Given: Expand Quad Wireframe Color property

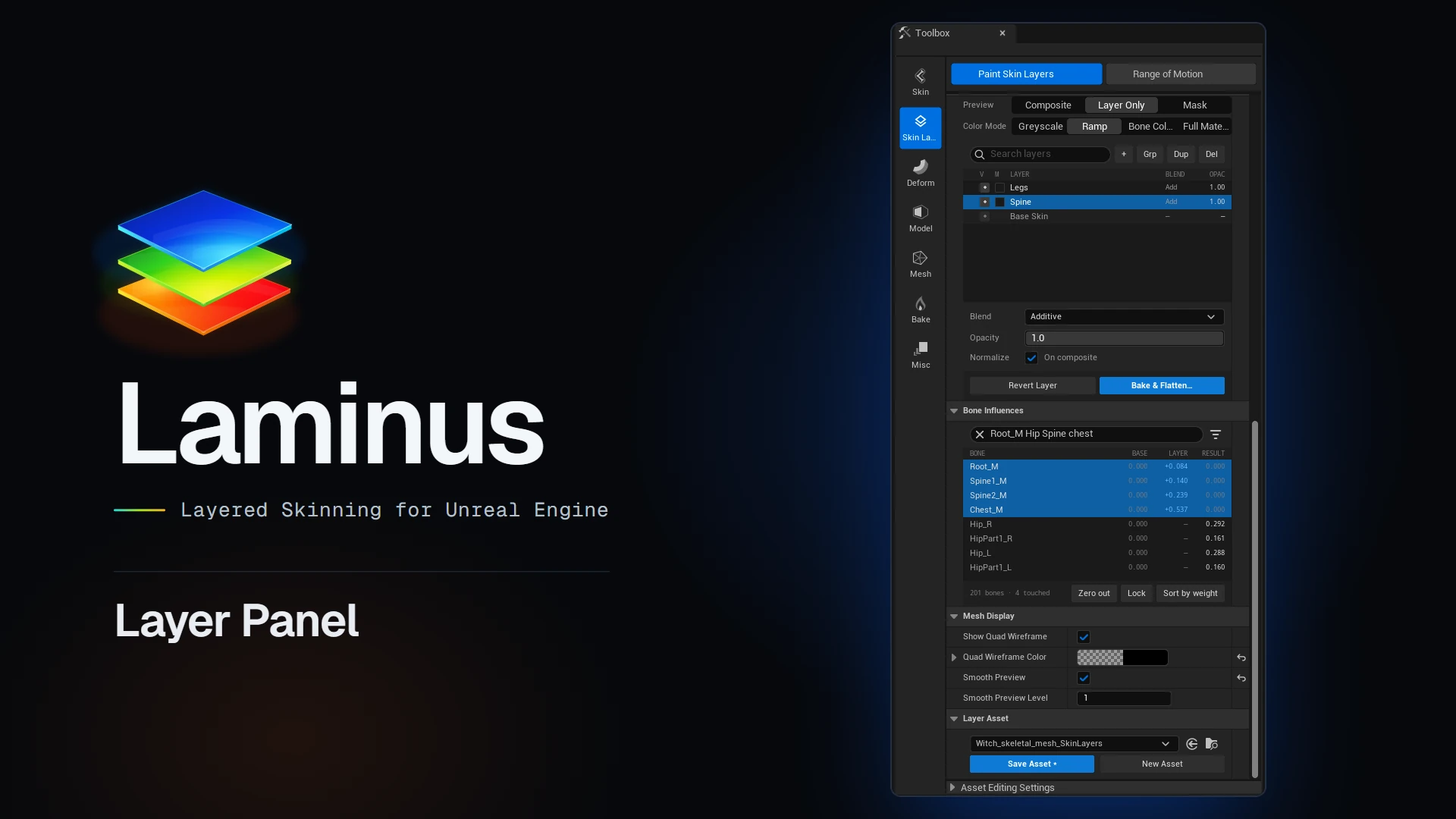Looking at the screenshot, I should [x=954, y=657].
